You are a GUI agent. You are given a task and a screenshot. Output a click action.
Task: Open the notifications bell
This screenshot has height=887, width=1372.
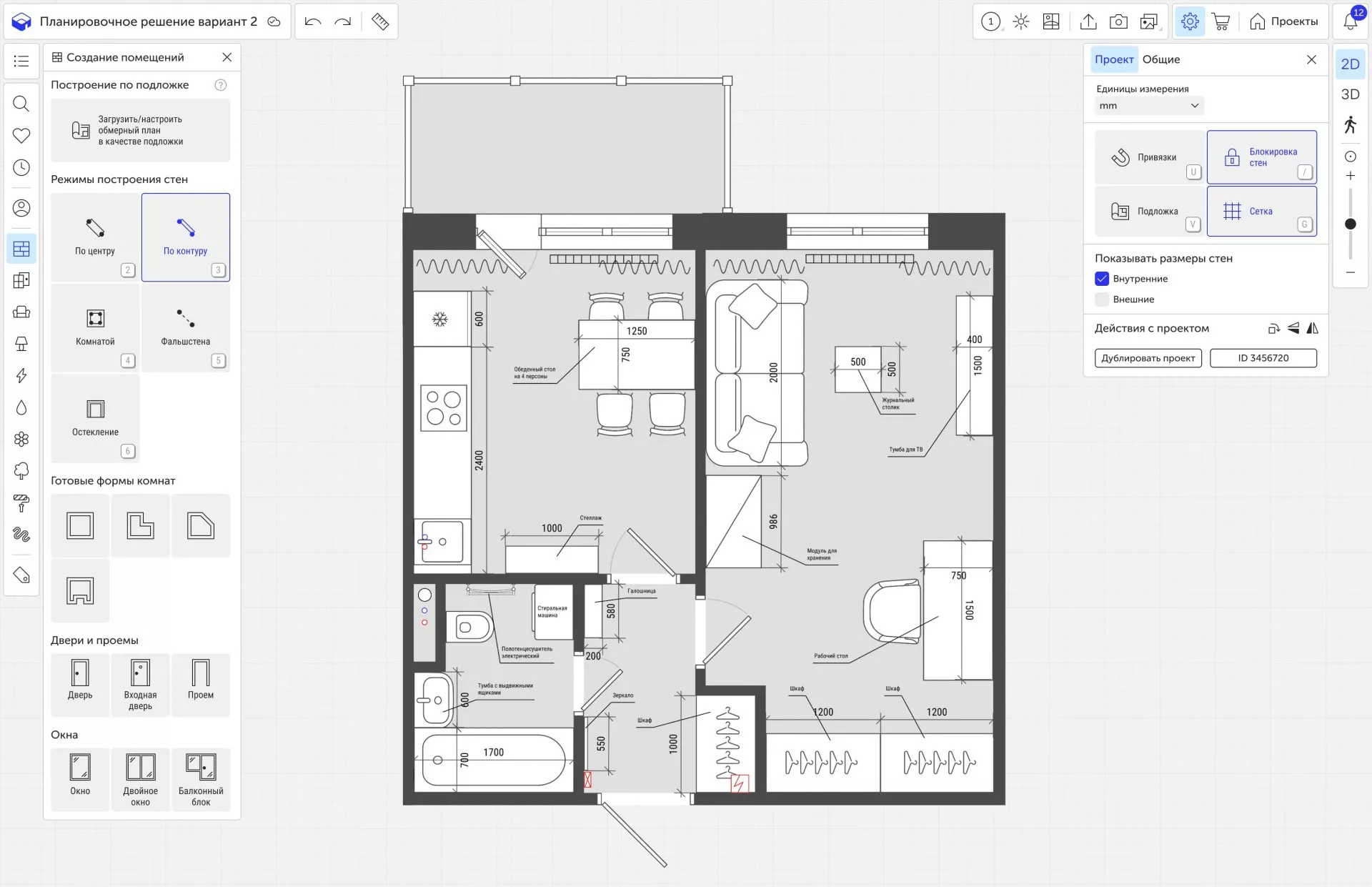(x=1350, y=21)
